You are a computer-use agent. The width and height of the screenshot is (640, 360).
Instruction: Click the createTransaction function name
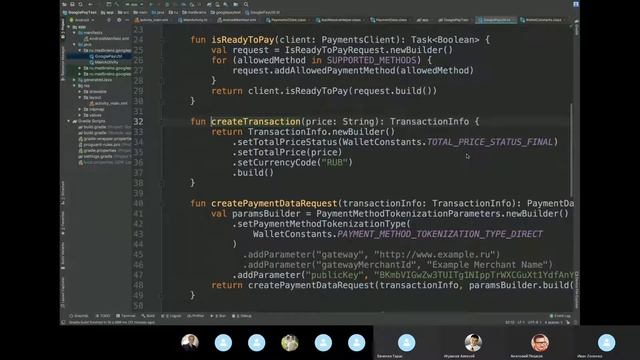click(x=256, y=122)
